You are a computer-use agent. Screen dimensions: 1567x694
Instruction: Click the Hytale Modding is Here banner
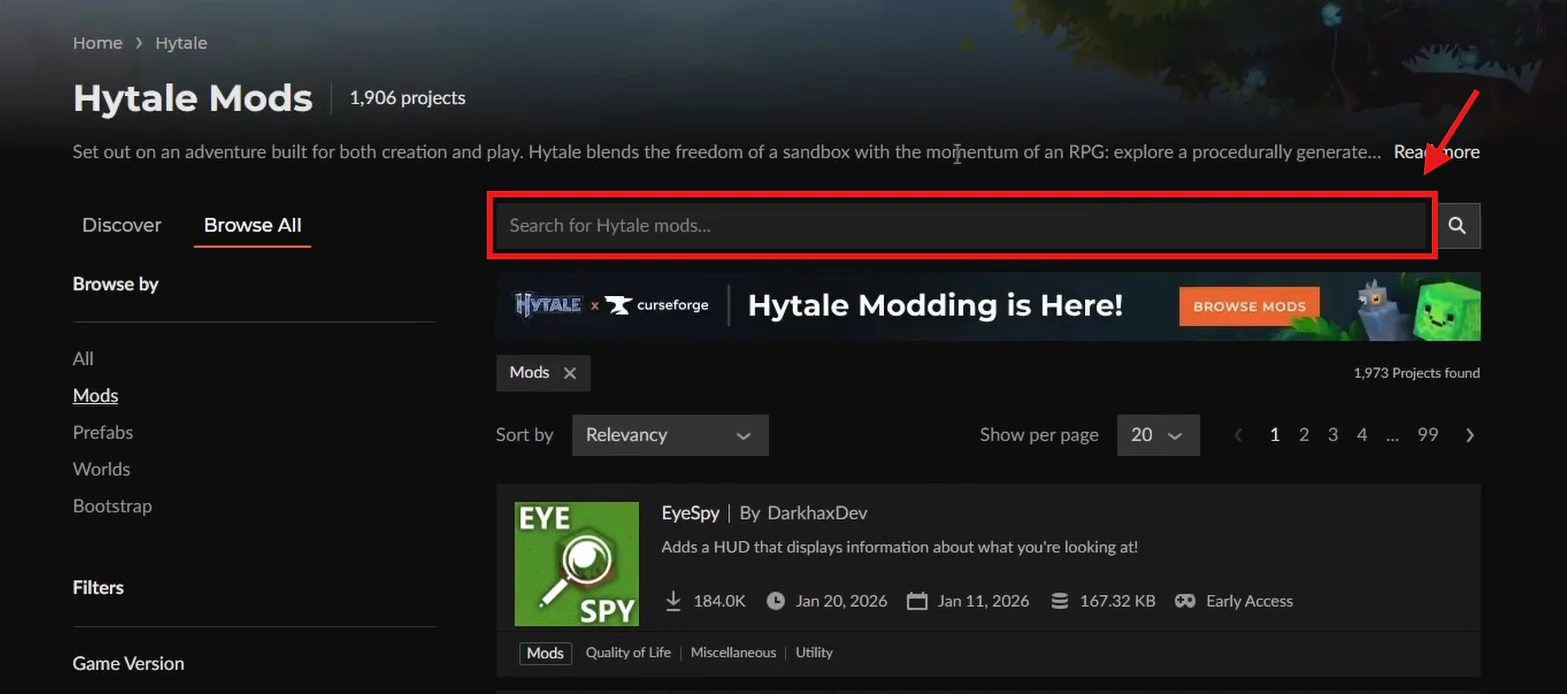(x=988, y=307)
